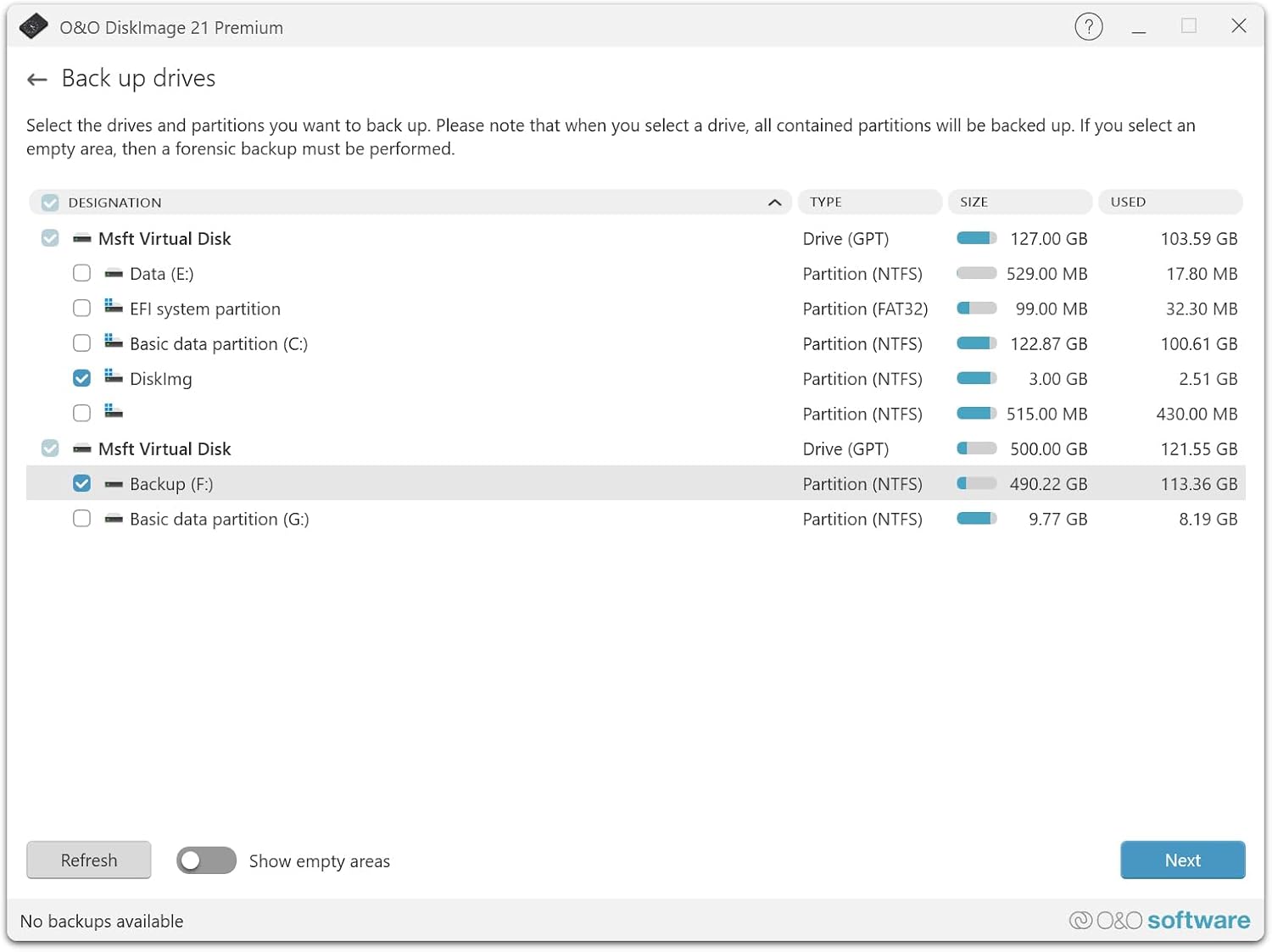This screenshot has width=1272, height=952.
Task: Click the Next button to continue
Action: coord(1182,860)
